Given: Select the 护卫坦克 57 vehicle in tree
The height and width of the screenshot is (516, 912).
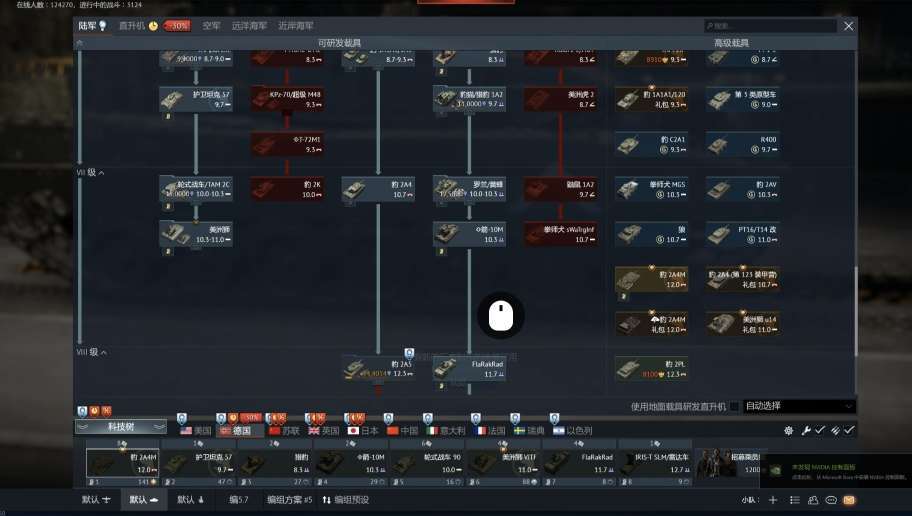Looking at the screenshot, I should tap(196, 99).
